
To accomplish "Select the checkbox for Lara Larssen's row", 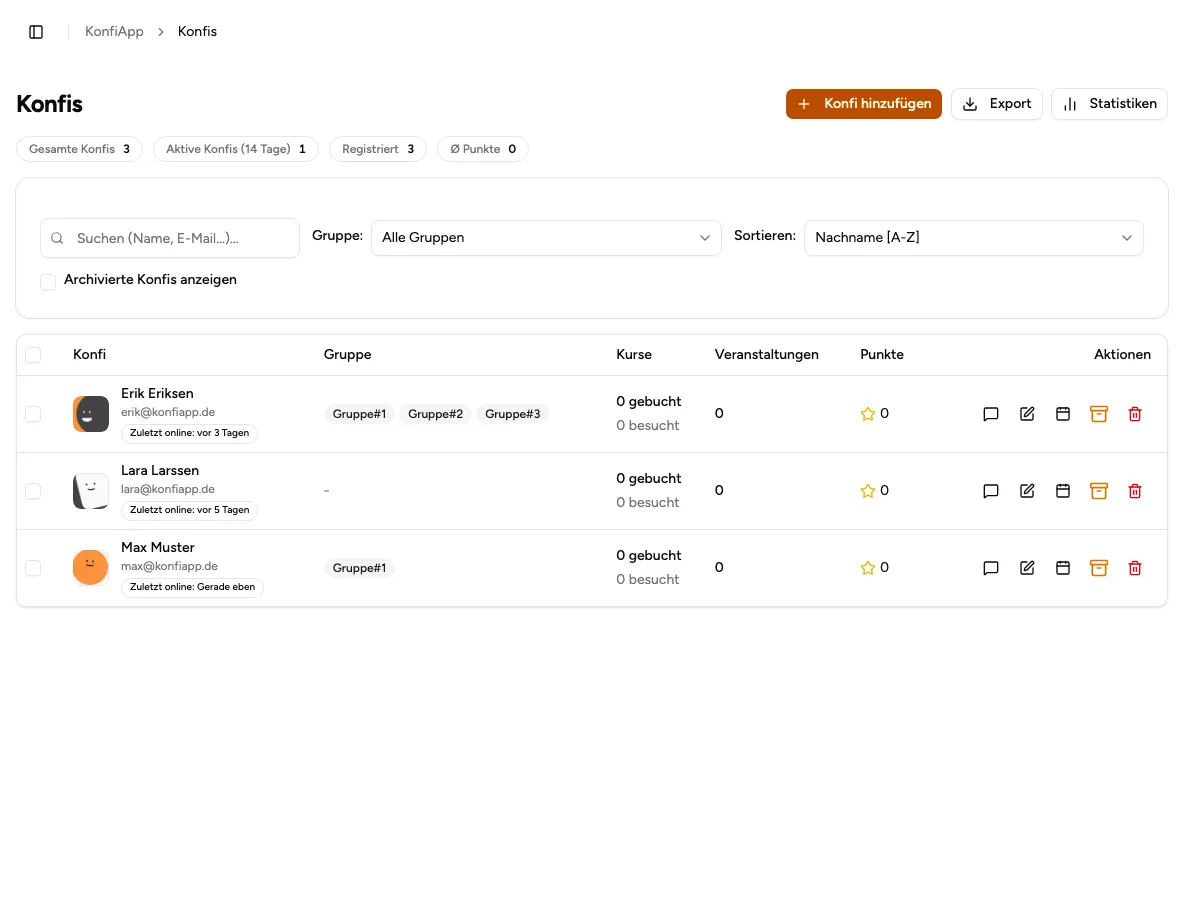I will [x=33, y=491].
